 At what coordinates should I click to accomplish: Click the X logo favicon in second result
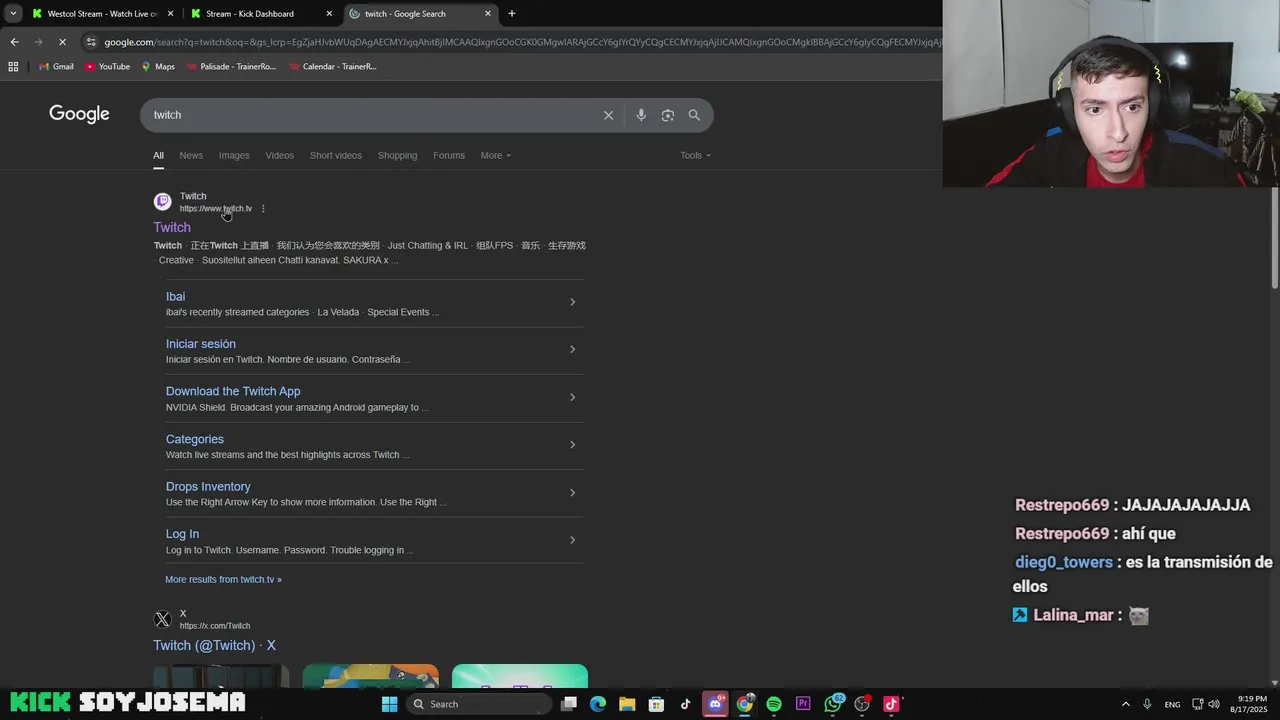point(162,620)
